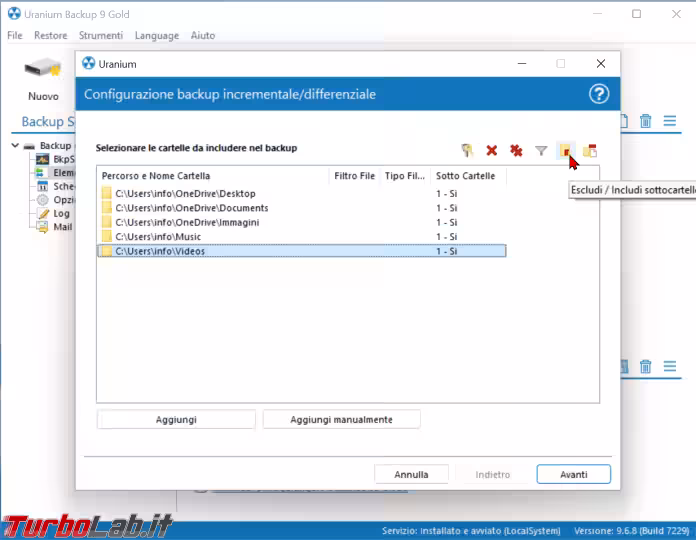This screenshot has height=540, width=696.
Task: Select row C:\Users\info\OneDrive\Documents
Action: [301, 208]
